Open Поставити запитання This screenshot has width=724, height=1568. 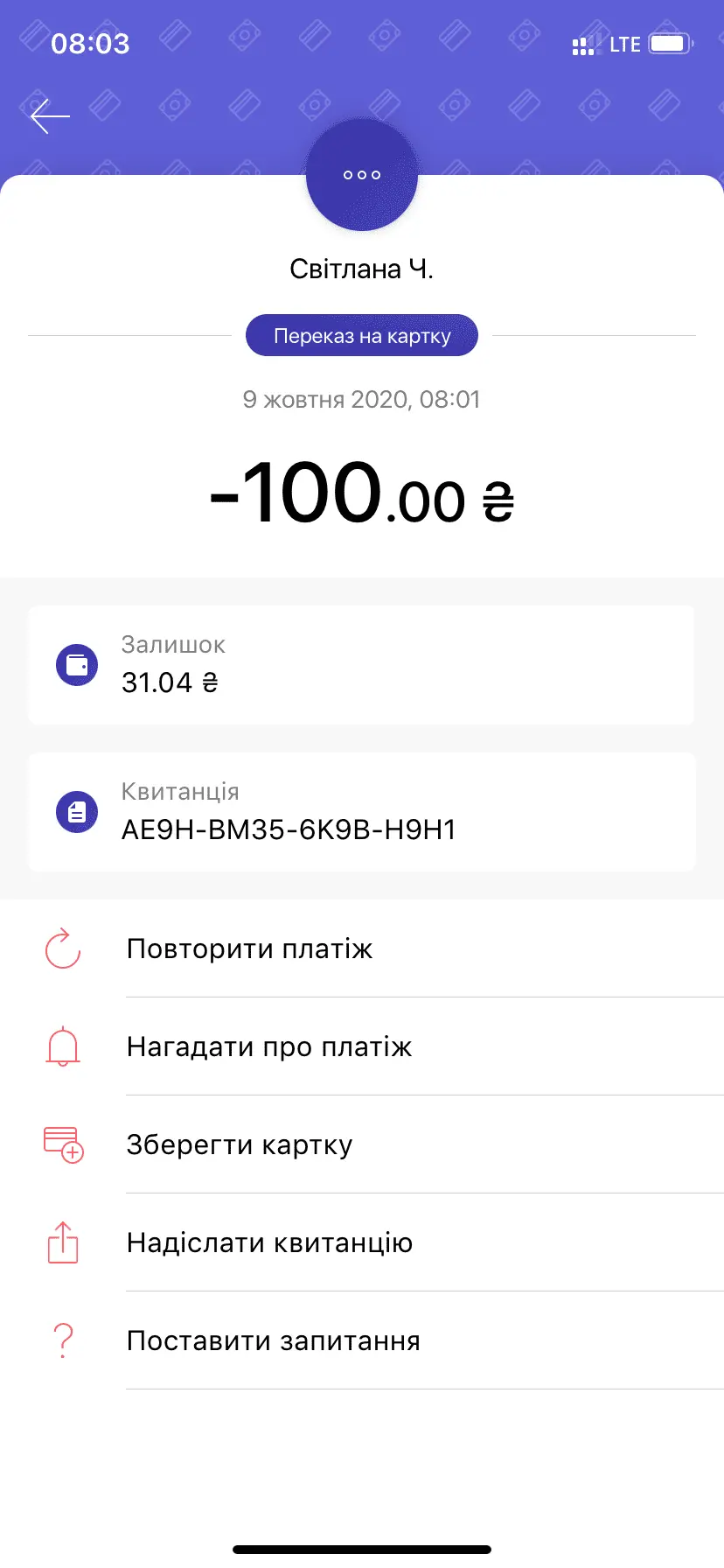[x=274, y=1340]
